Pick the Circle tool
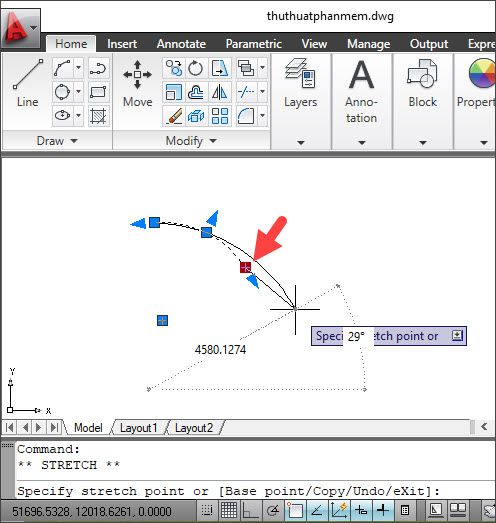Screen dimensions: 496x523 coord(62,92)
